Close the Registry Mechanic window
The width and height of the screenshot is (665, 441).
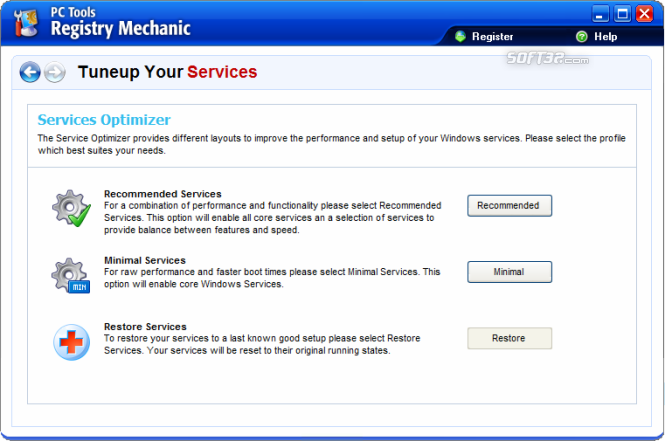pos(644,14)
